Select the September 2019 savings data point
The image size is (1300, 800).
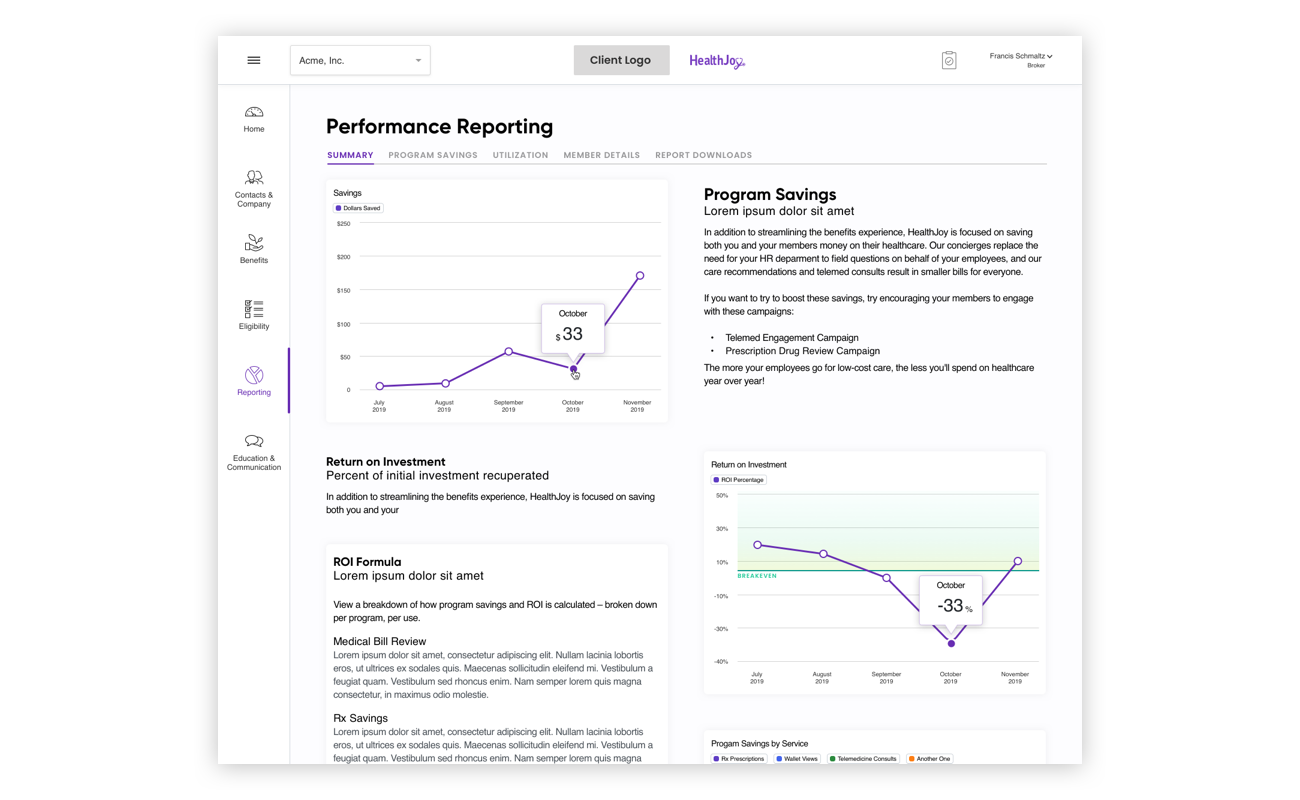(x=509, y=352)
